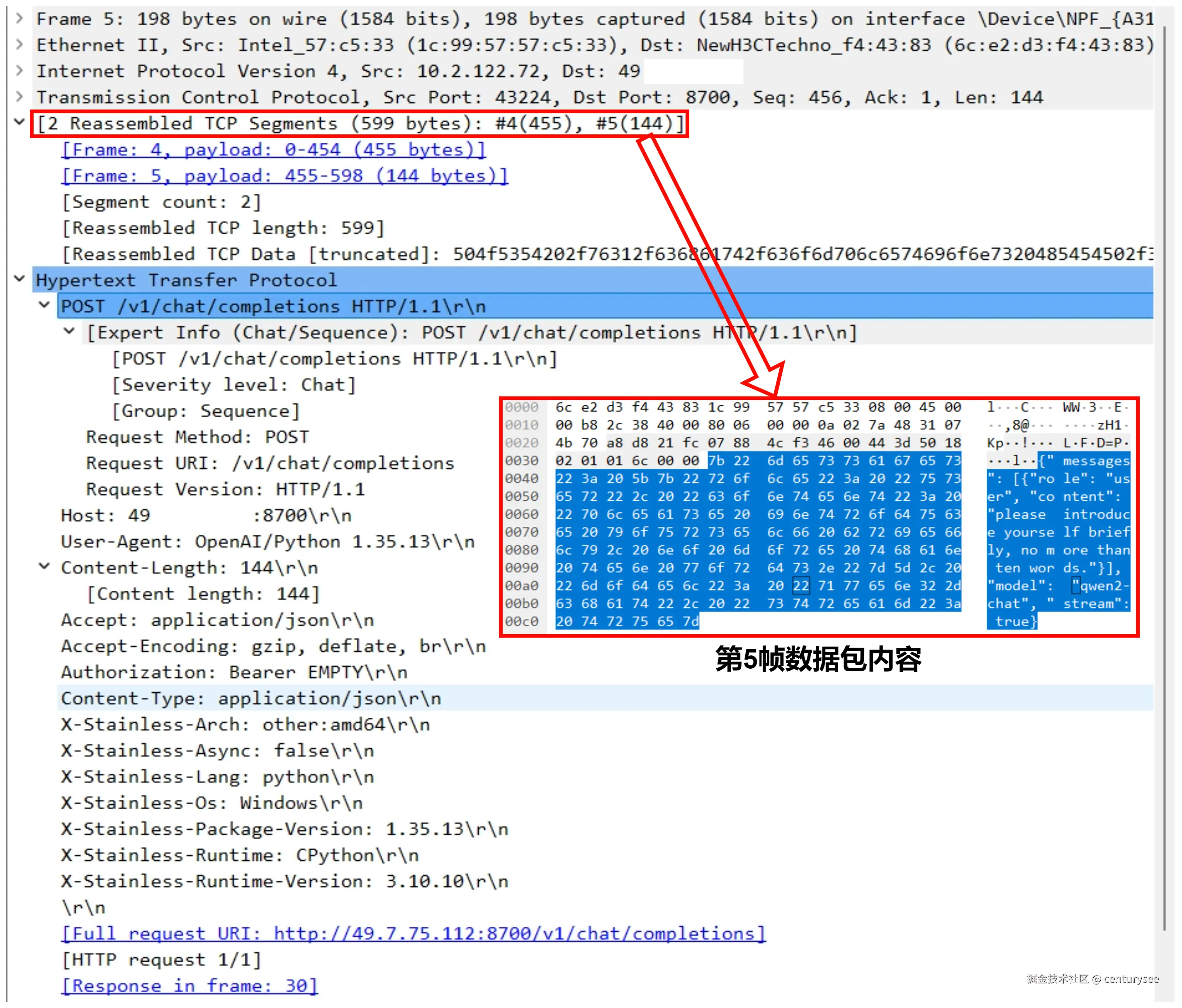Select the Request Method: POST field
Image resolution: width=1182 pixels, height=1008 pixels.
tap(197, 438)
